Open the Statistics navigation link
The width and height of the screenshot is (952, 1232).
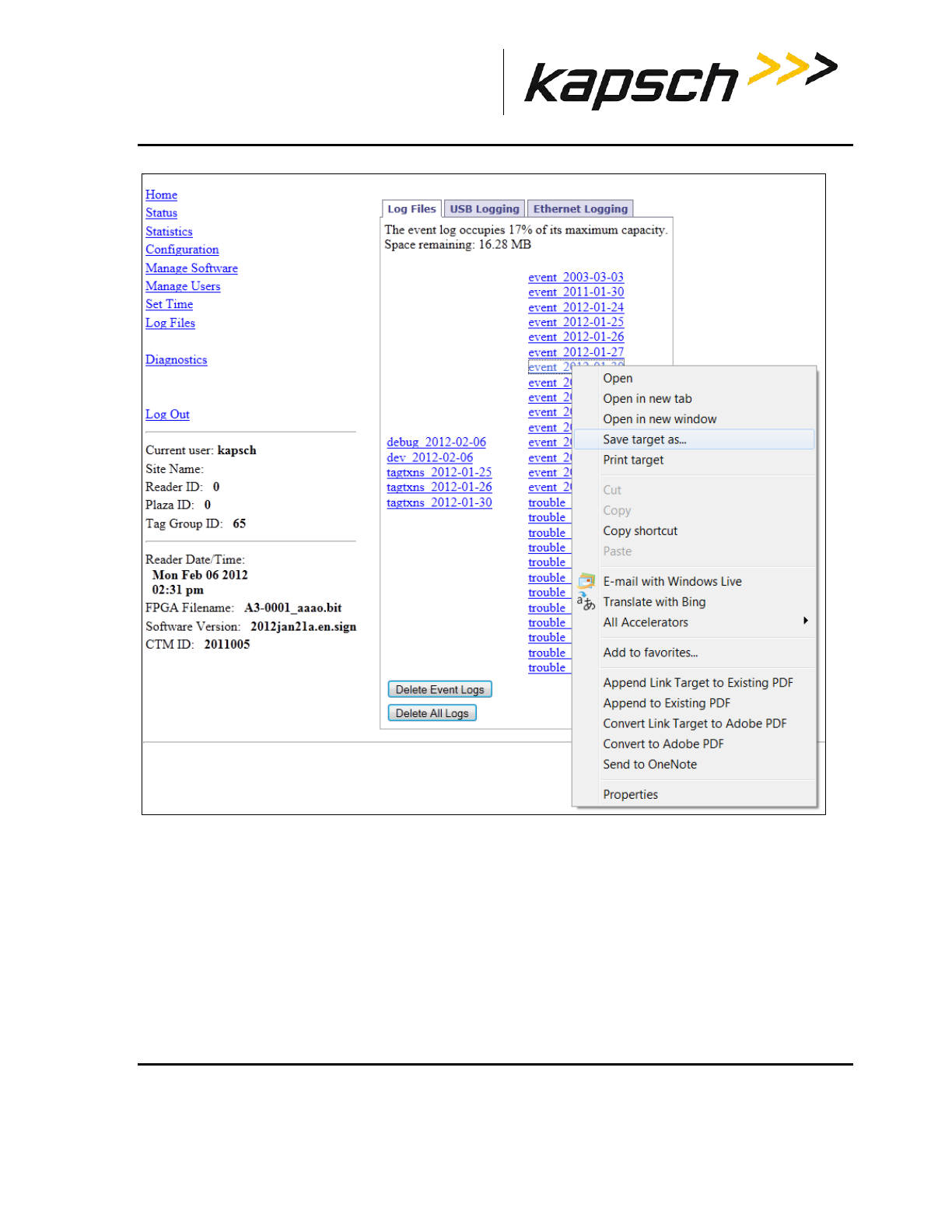(169, 231)
